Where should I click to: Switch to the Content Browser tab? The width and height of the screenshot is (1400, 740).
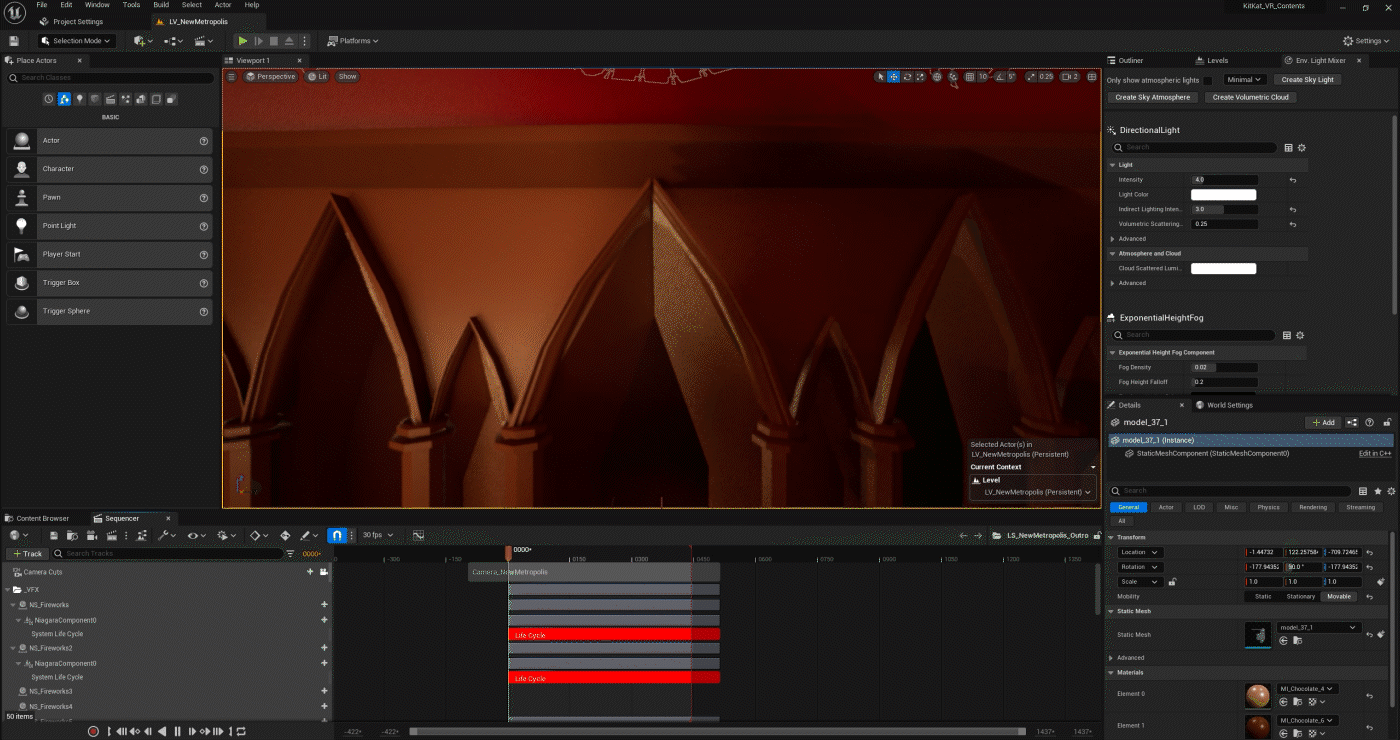pyautogui.click(x=42, y=518)
